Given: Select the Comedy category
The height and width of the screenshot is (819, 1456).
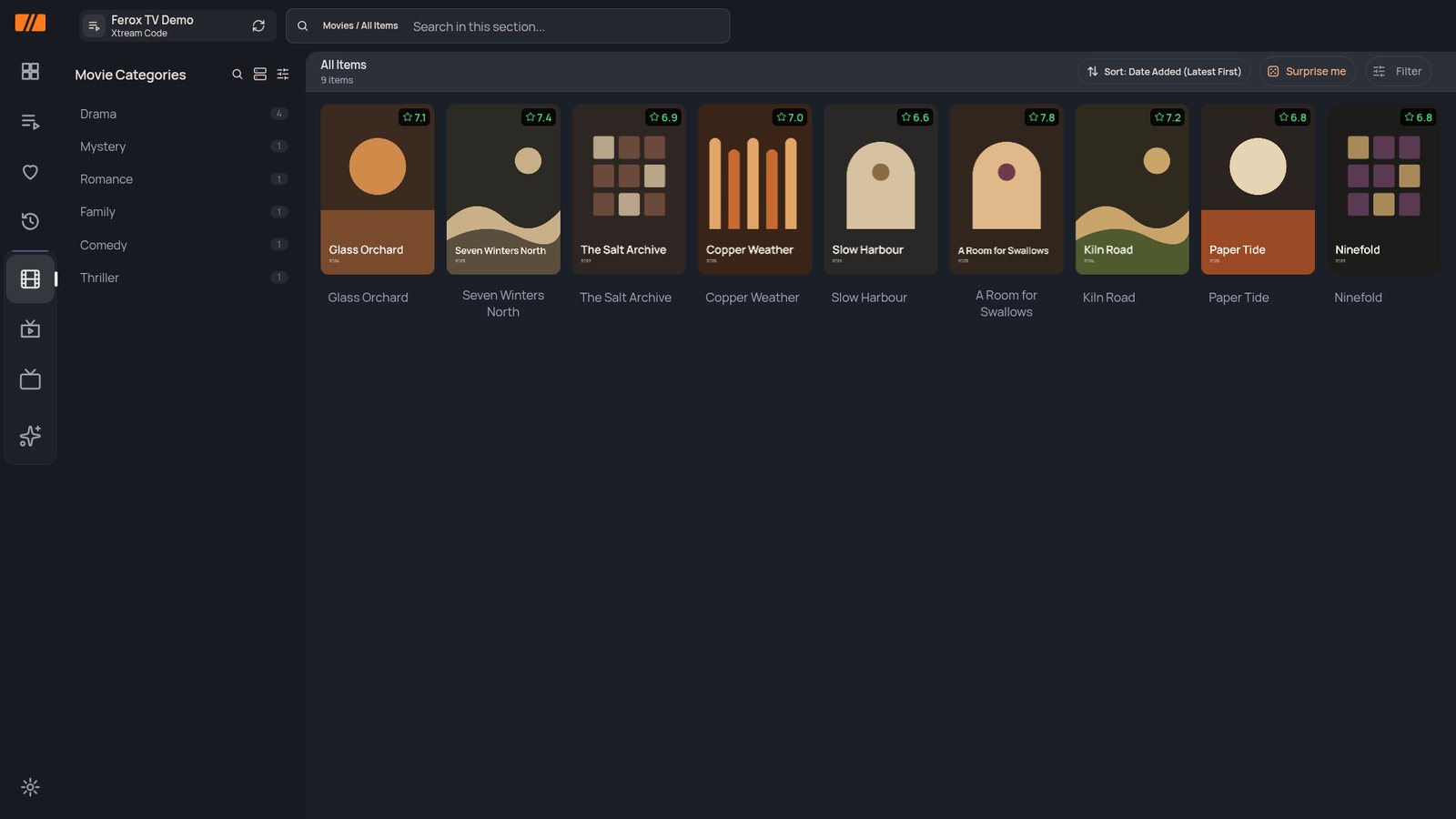Looking at the screenshot, I should pos(182,245).
